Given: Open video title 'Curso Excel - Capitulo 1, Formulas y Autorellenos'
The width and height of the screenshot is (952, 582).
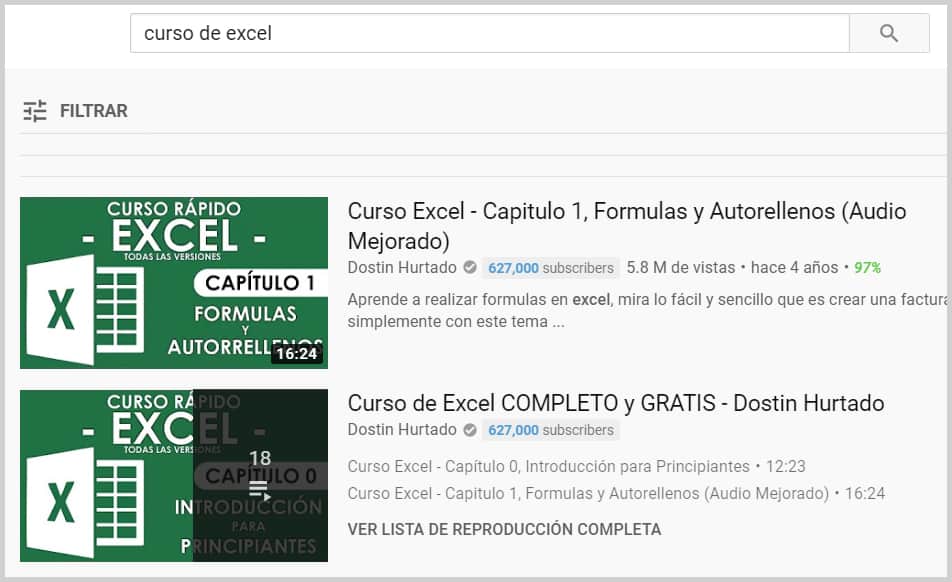Looking at the screenshot, I should 627,226.
